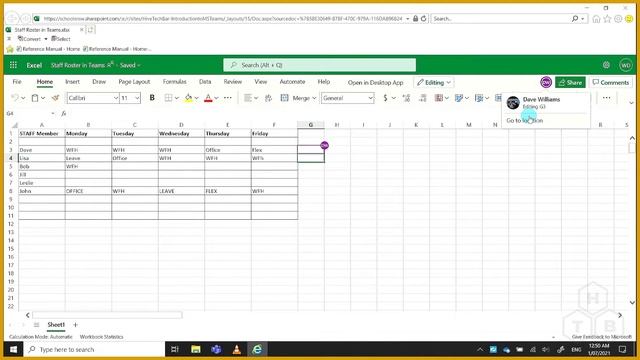Open the File menu tab
This screenshot has width=640, height=360.
17,82
